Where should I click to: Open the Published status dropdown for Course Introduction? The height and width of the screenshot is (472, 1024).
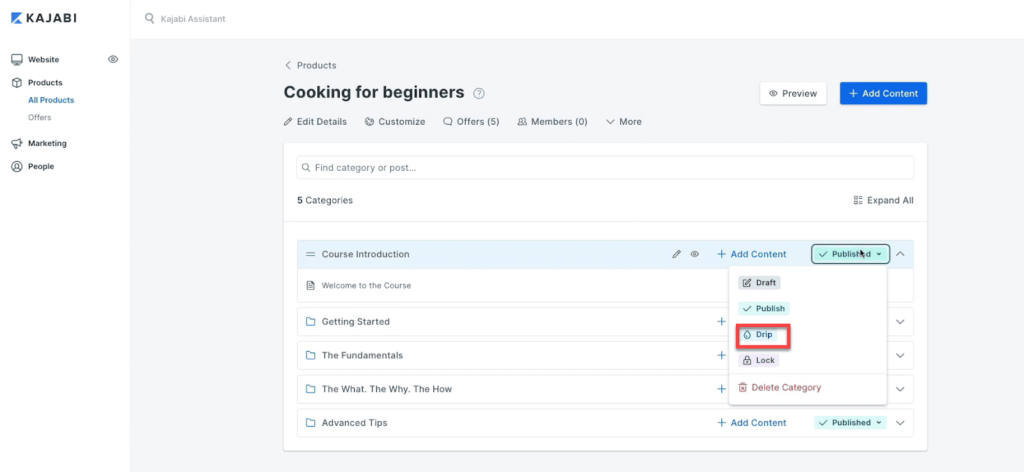850,254
